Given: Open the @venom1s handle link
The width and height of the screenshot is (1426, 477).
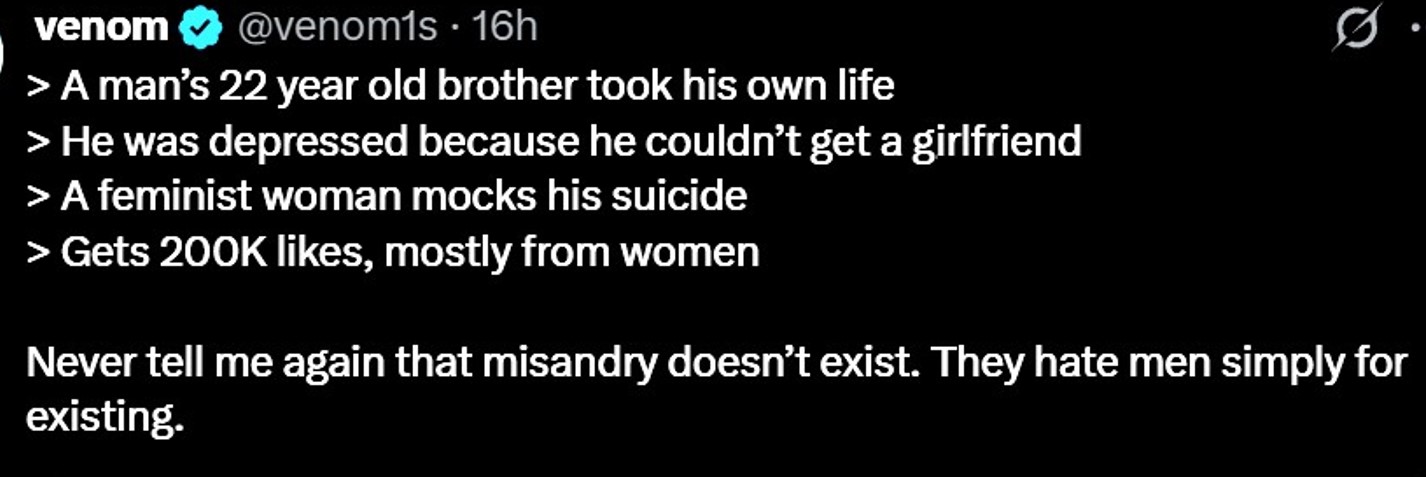Looking at the screenshot, I should click(x=335, y=28).
